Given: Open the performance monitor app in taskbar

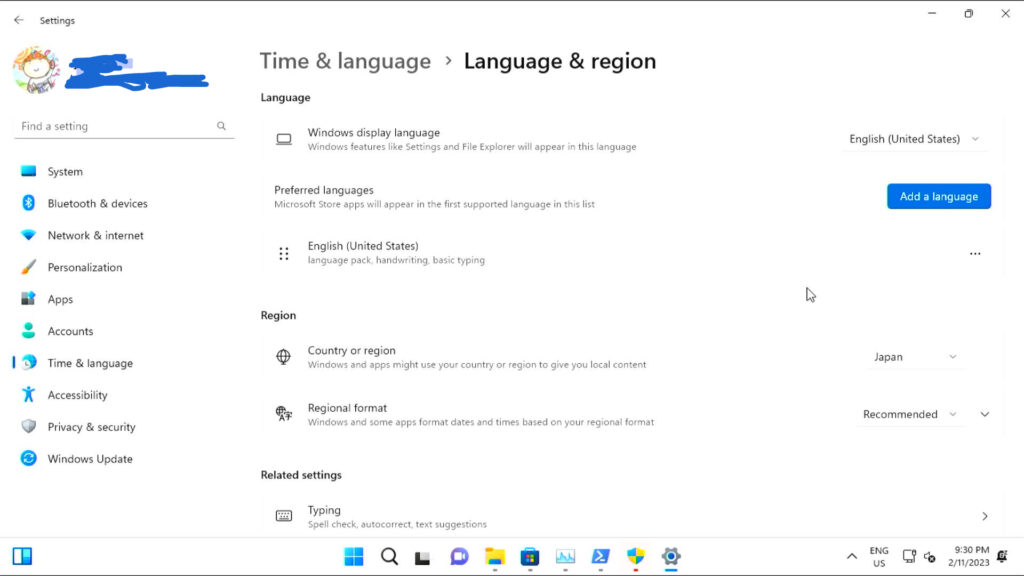Looking at the screenshot, I should 566,556.
